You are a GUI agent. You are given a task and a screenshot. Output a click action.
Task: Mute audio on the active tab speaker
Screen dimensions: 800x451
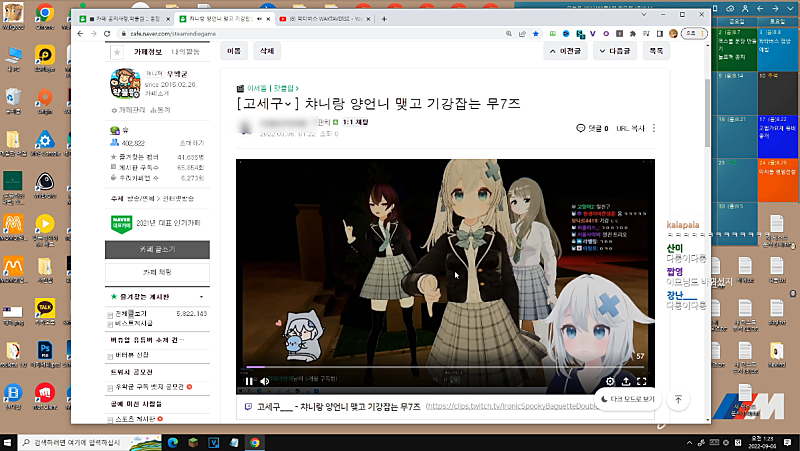(x=259, y=19)
